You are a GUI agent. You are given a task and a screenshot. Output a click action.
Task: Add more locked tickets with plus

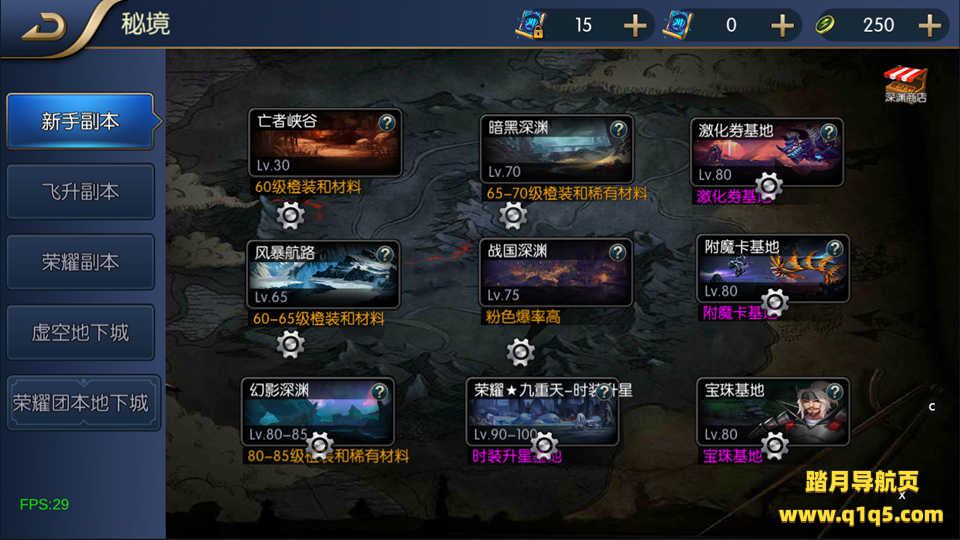click(635, 25)
